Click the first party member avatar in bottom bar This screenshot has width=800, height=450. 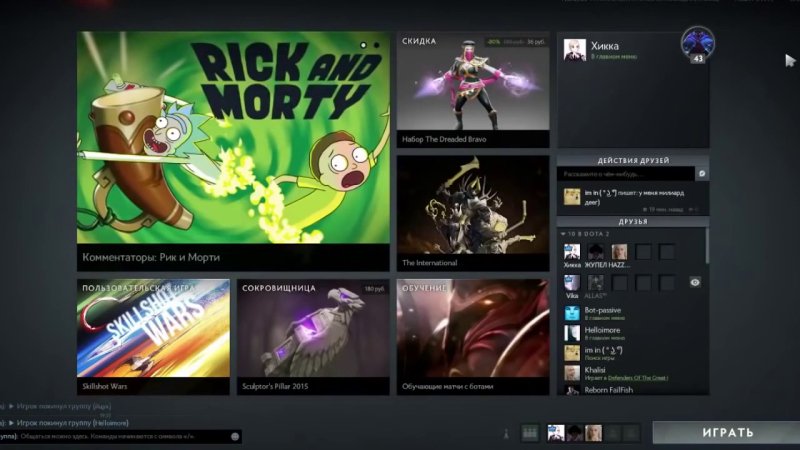point(556,433)
